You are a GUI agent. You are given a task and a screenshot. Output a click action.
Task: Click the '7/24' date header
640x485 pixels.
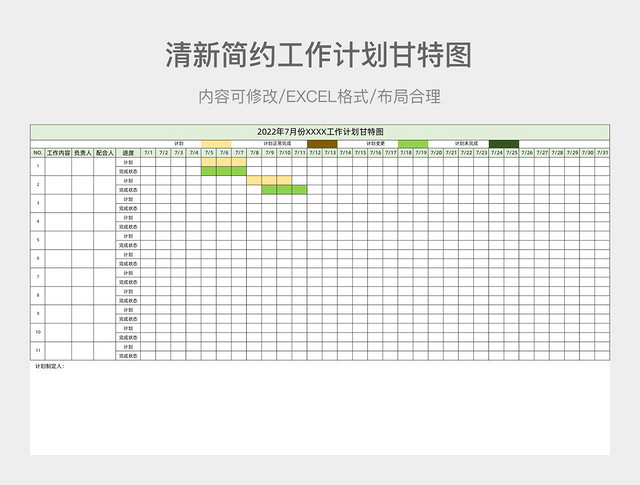pos(496,153)
